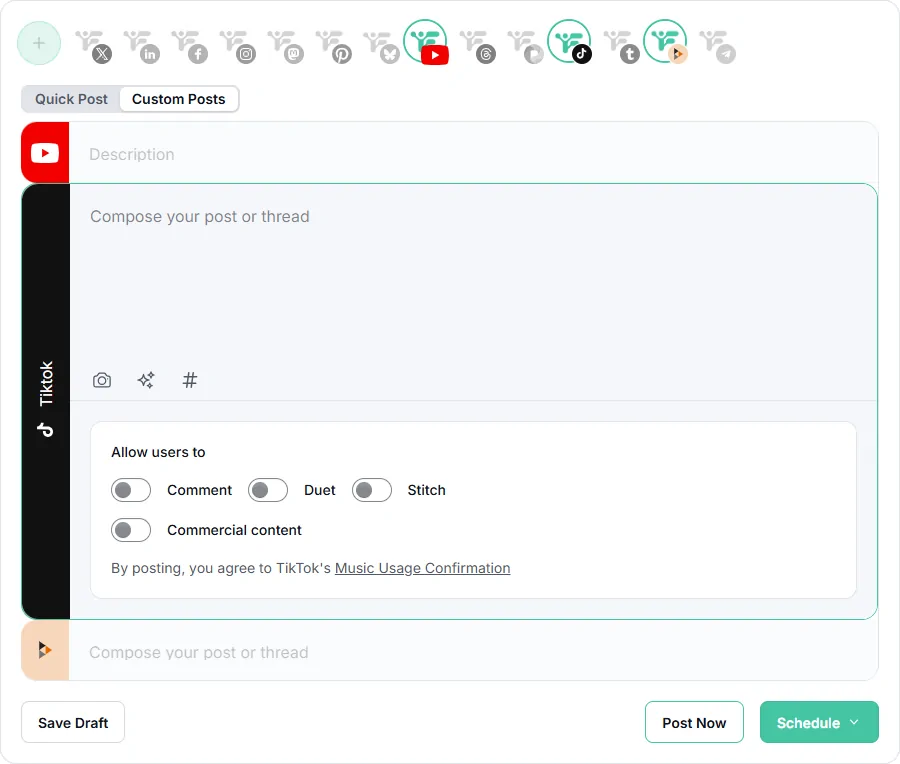Select the Telegram account avatar
The height and width of the screenshot is (764, 900).
tap(718, 46)
